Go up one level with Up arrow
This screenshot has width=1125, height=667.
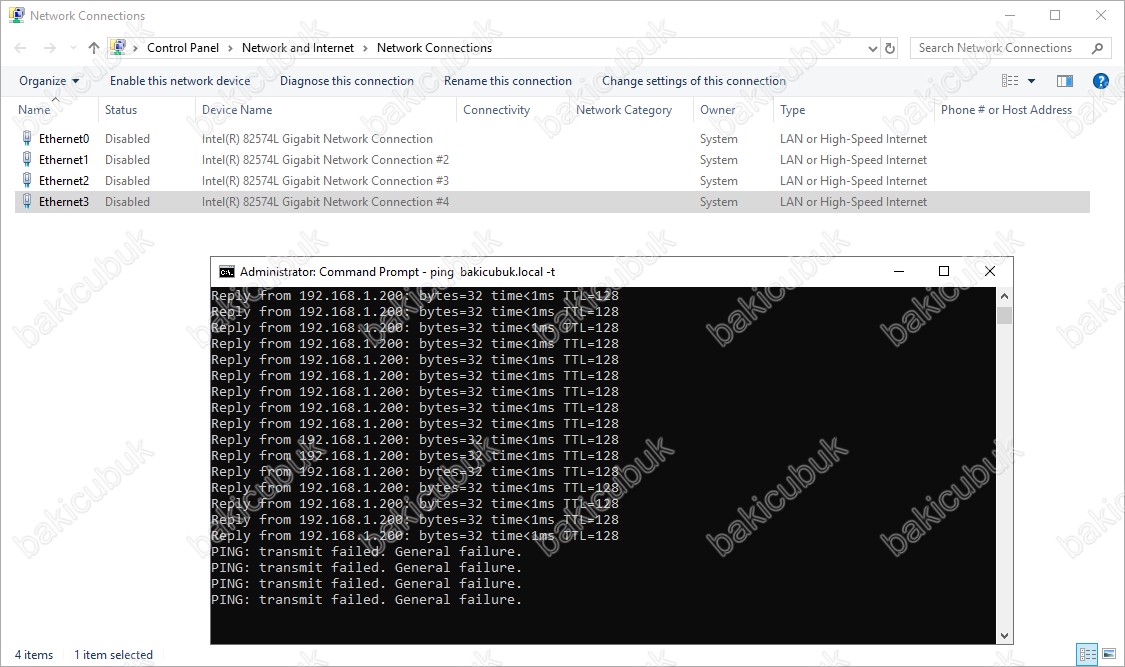(x=94, y=48)
